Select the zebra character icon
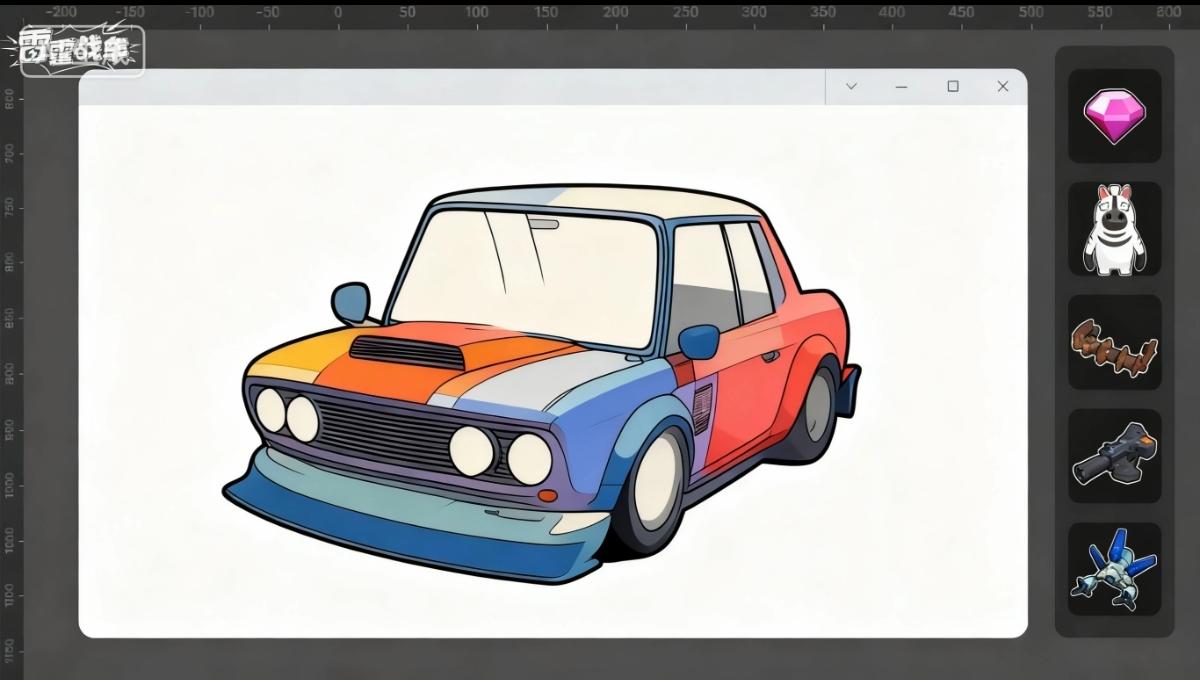Image resolution: width=1200 pixels, height=680 pixels. [x=1114, y=229]
